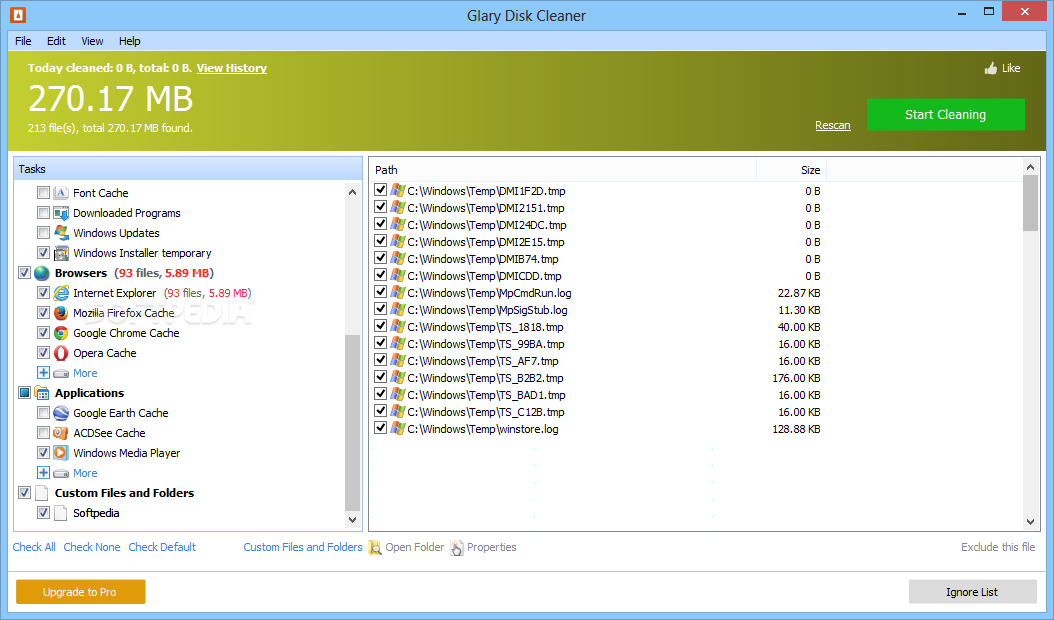
Task: Click the file list scroll up arrow
Action: 1030,167
